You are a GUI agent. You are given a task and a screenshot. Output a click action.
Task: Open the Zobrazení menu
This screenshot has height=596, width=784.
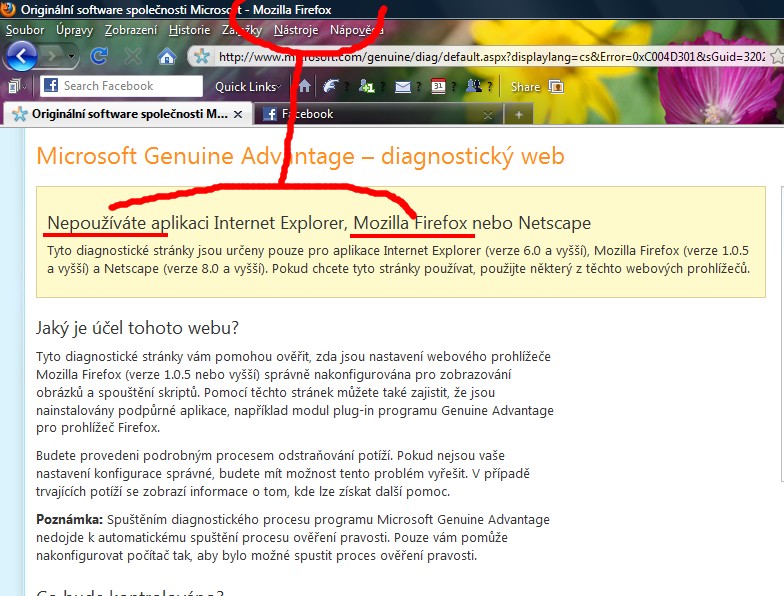point(131,30)
